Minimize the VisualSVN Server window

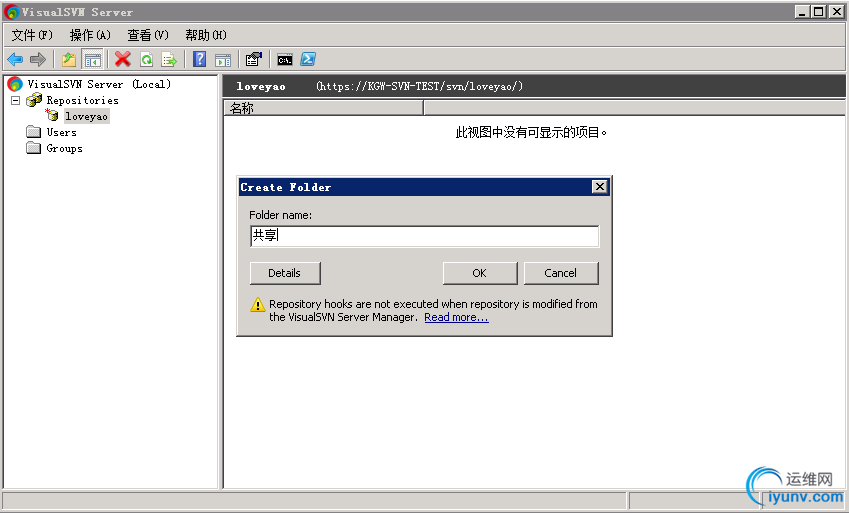click(802, 11)
